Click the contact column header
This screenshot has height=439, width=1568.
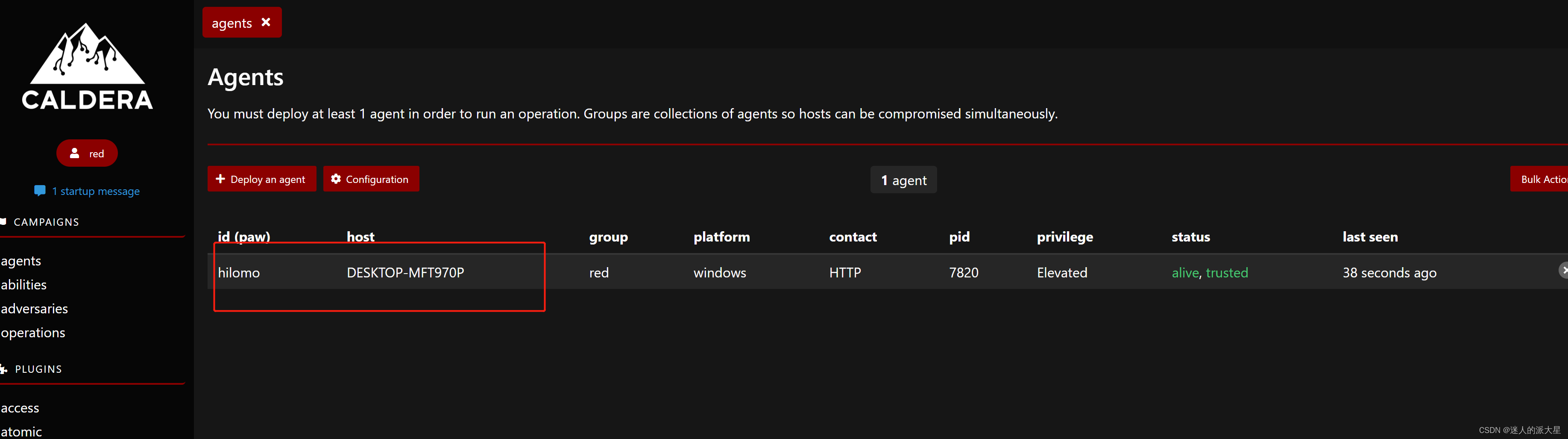pyautogui.click(x=853, y=237)
